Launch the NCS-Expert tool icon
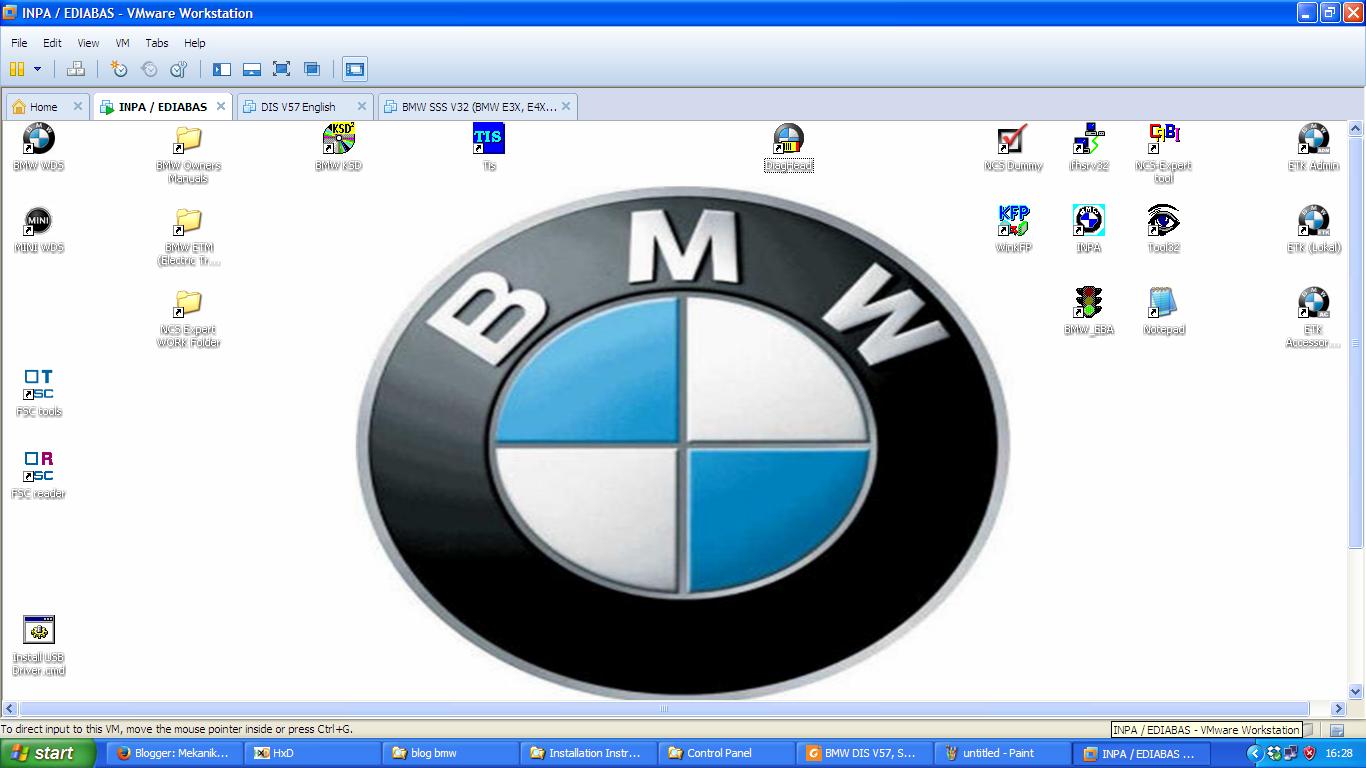 [x=1163, y=153]
